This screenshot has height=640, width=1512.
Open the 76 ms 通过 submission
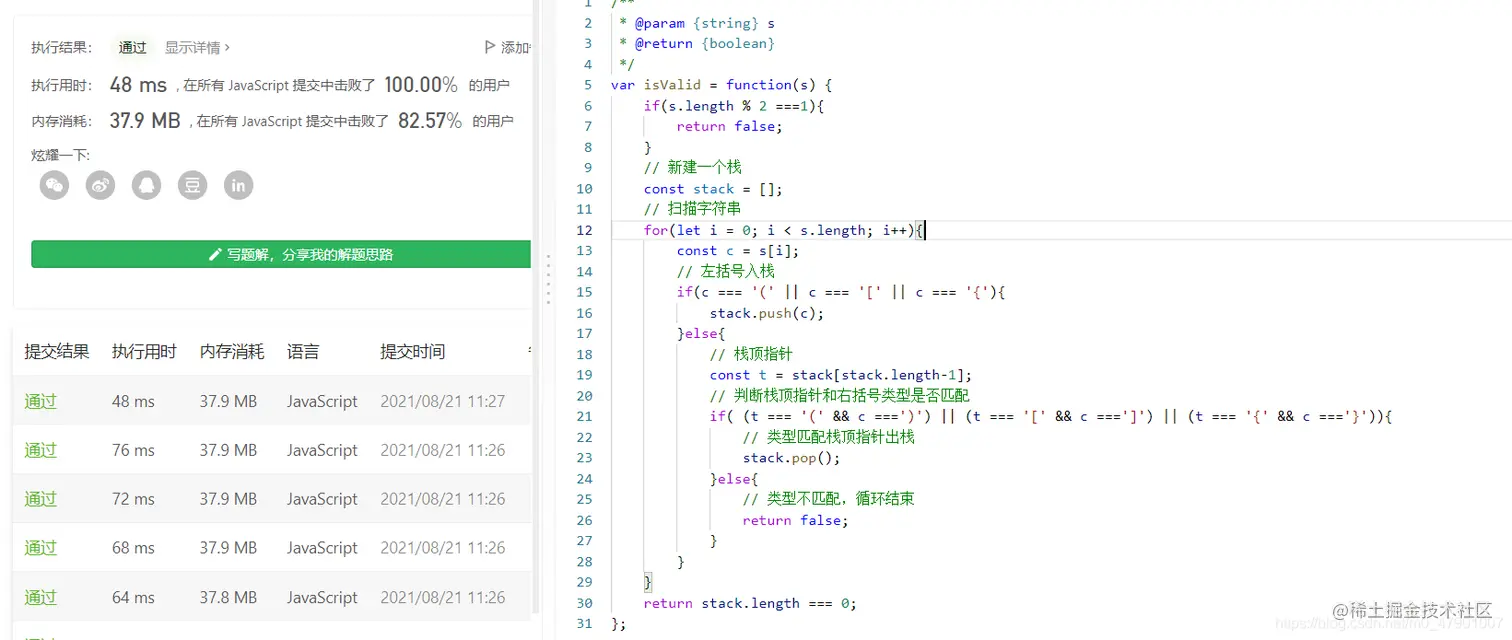point(40,450)
